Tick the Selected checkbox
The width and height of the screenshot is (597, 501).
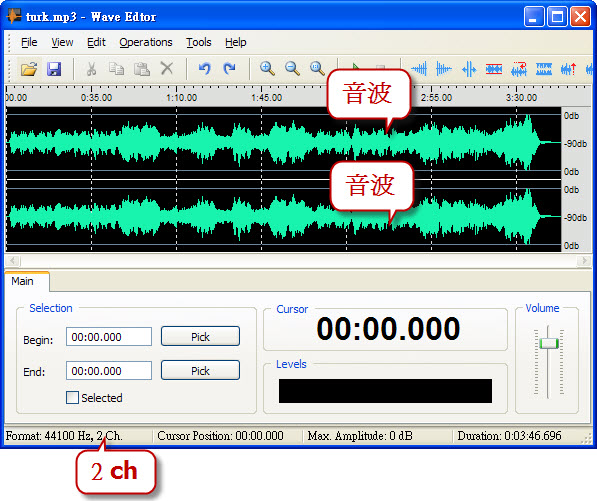(x=72, y=397)
